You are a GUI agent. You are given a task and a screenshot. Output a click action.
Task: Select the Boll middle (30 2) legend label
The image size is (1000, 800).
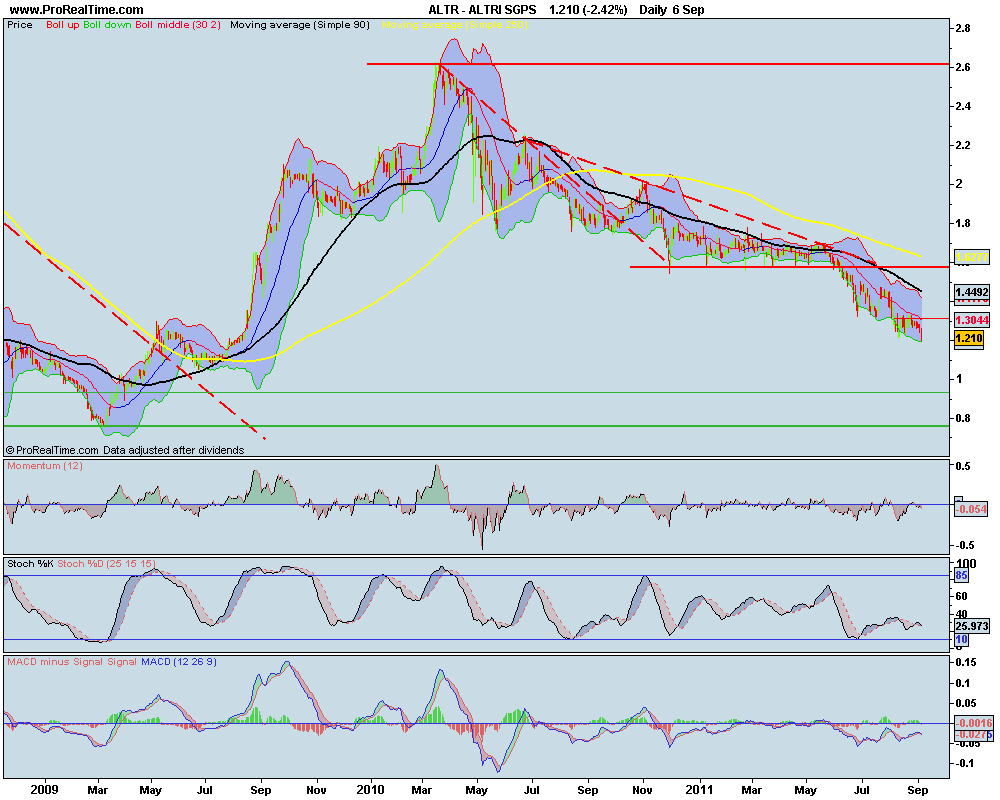tap(178, 25)
